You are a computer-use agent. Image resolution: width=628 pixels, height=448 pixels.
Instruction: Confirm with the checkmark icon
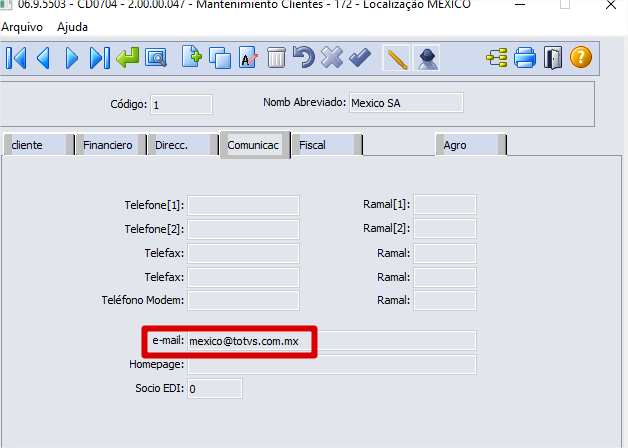(360, 58)
